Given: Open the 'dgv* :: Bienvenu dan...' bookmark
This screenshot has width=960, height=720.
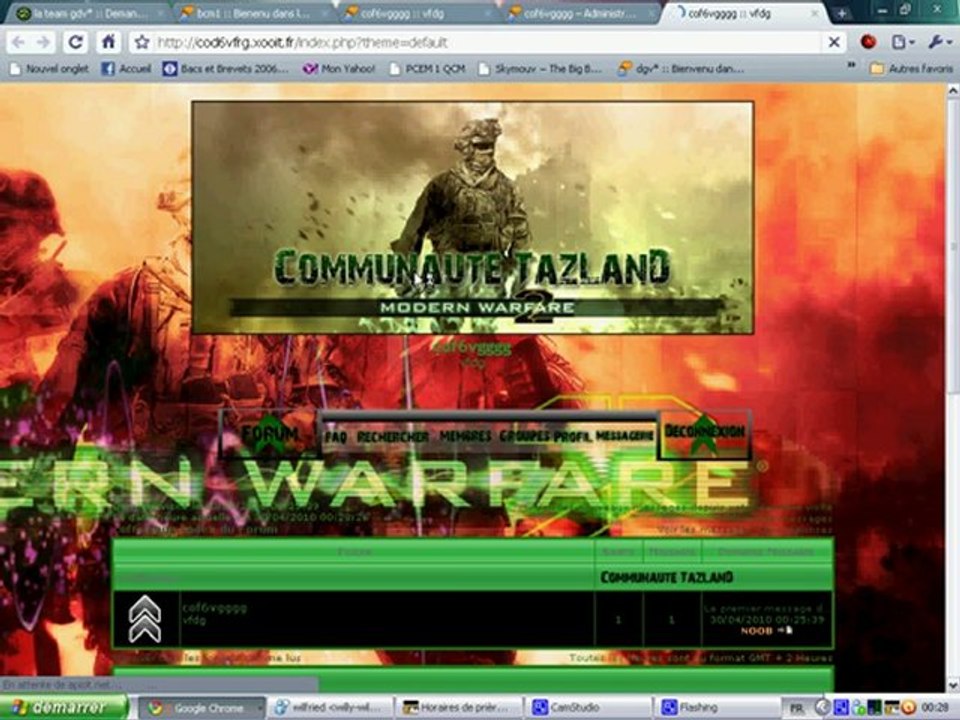Looking at the screenshot, I should tap(681, 69).
